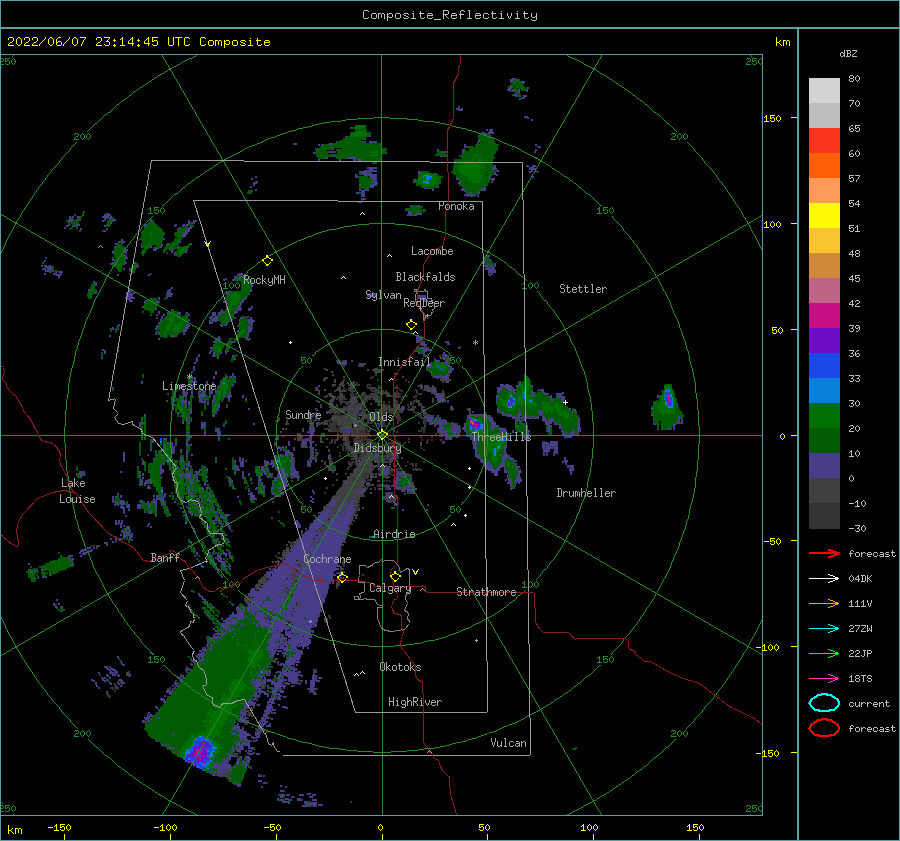The width and height of the screenshot is (900, 841).
Task: Click the Lacombe town label
Action: 432,251
